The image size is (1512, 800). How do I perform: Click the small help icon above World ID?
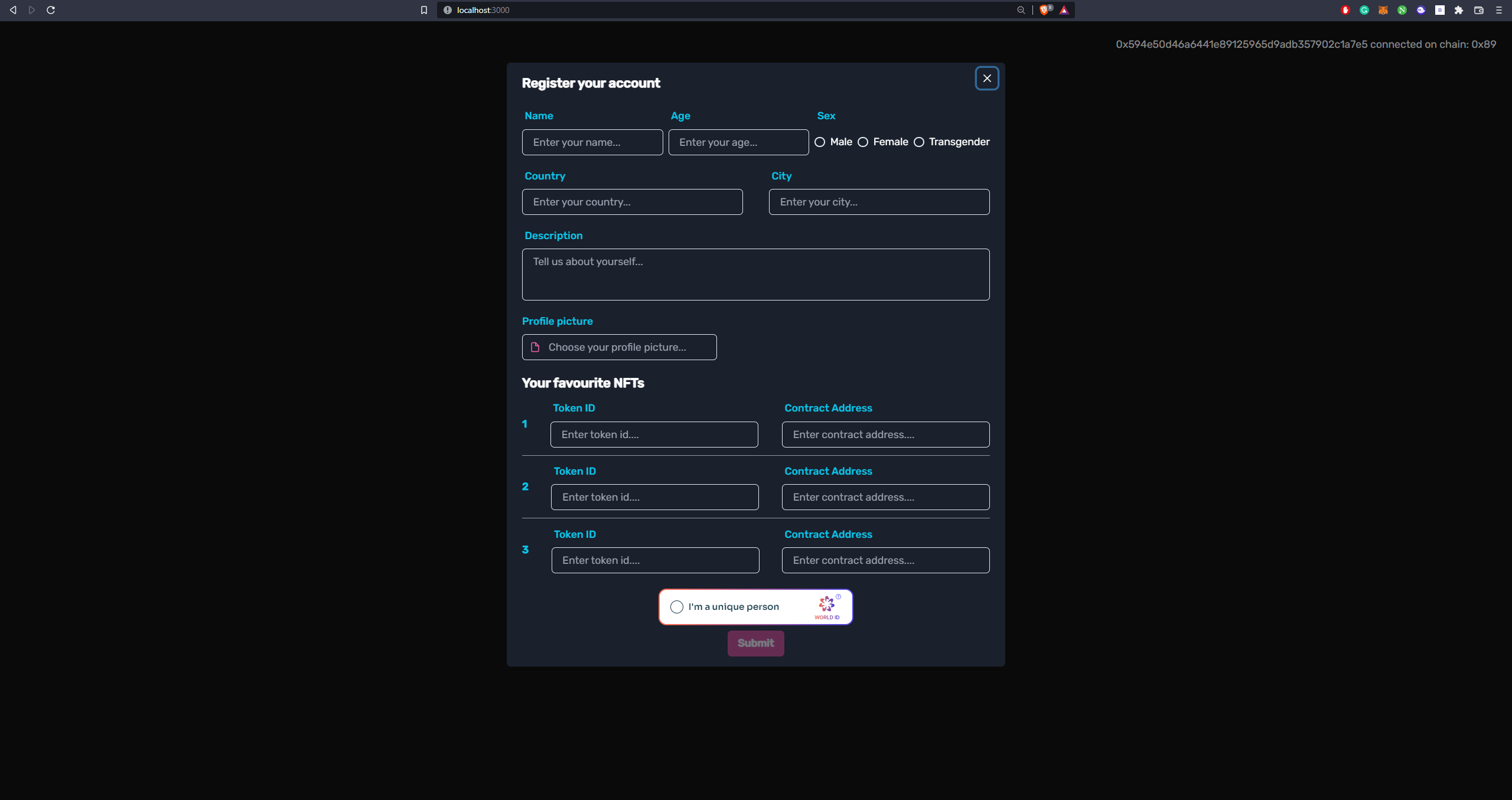tap(839, 596)
